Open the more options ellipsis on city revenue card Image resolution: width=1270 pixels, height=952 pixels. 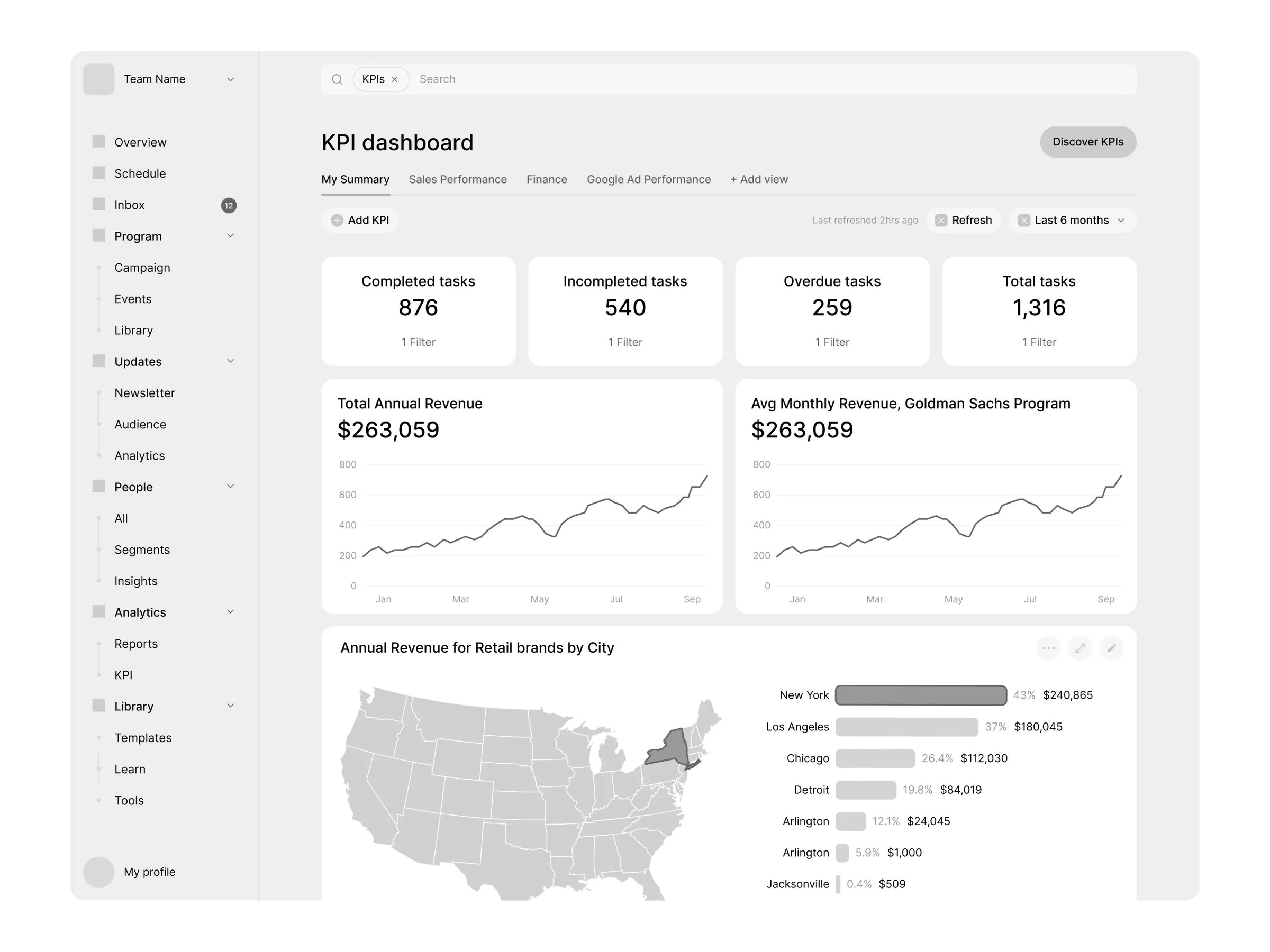point(1048,648)
